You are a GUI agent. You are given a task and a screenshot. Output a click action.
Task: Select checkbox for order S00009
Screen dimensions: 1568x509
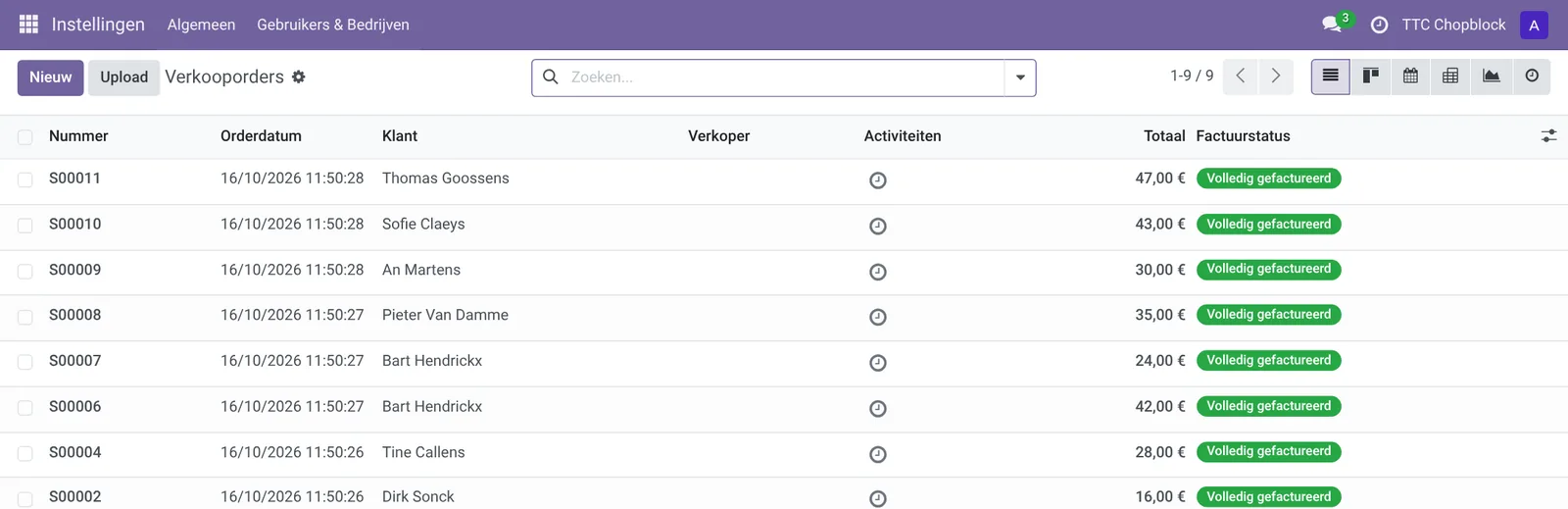point(25,271)
